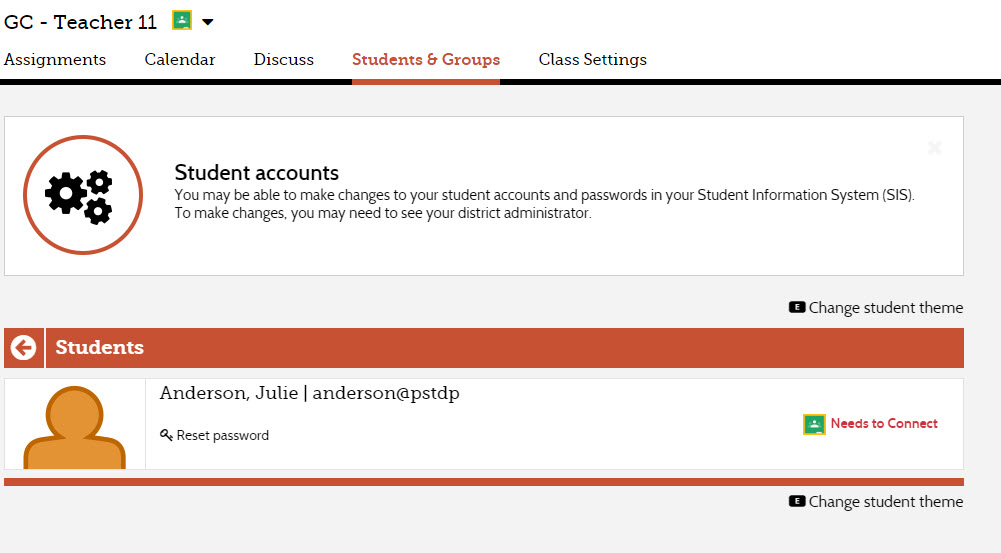Select the Students & Groups tab
Viewport: 1001px width, 553px height.
426,60
